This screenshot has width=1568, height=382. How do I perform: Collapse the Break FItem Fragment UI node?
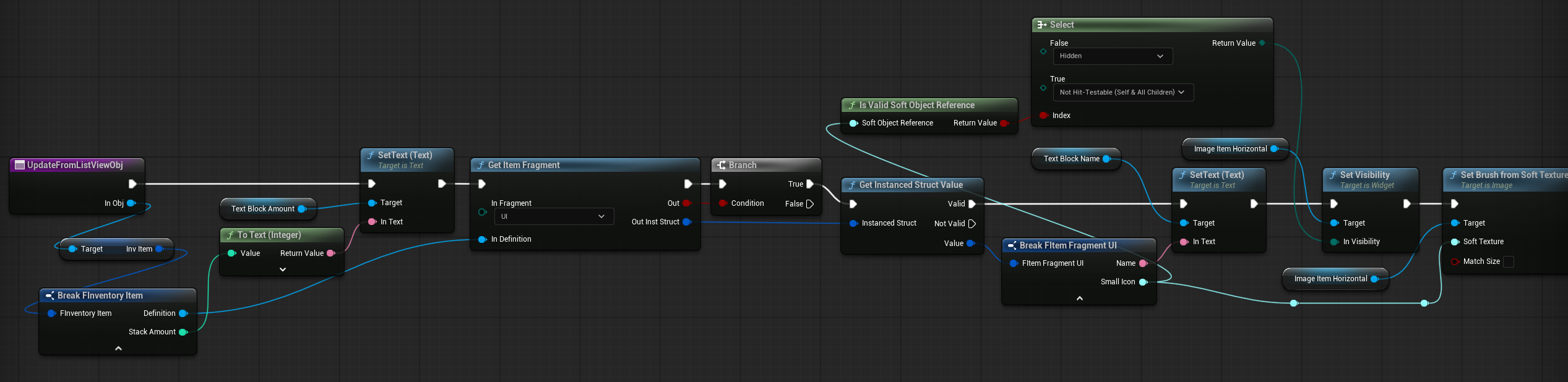1080,299
